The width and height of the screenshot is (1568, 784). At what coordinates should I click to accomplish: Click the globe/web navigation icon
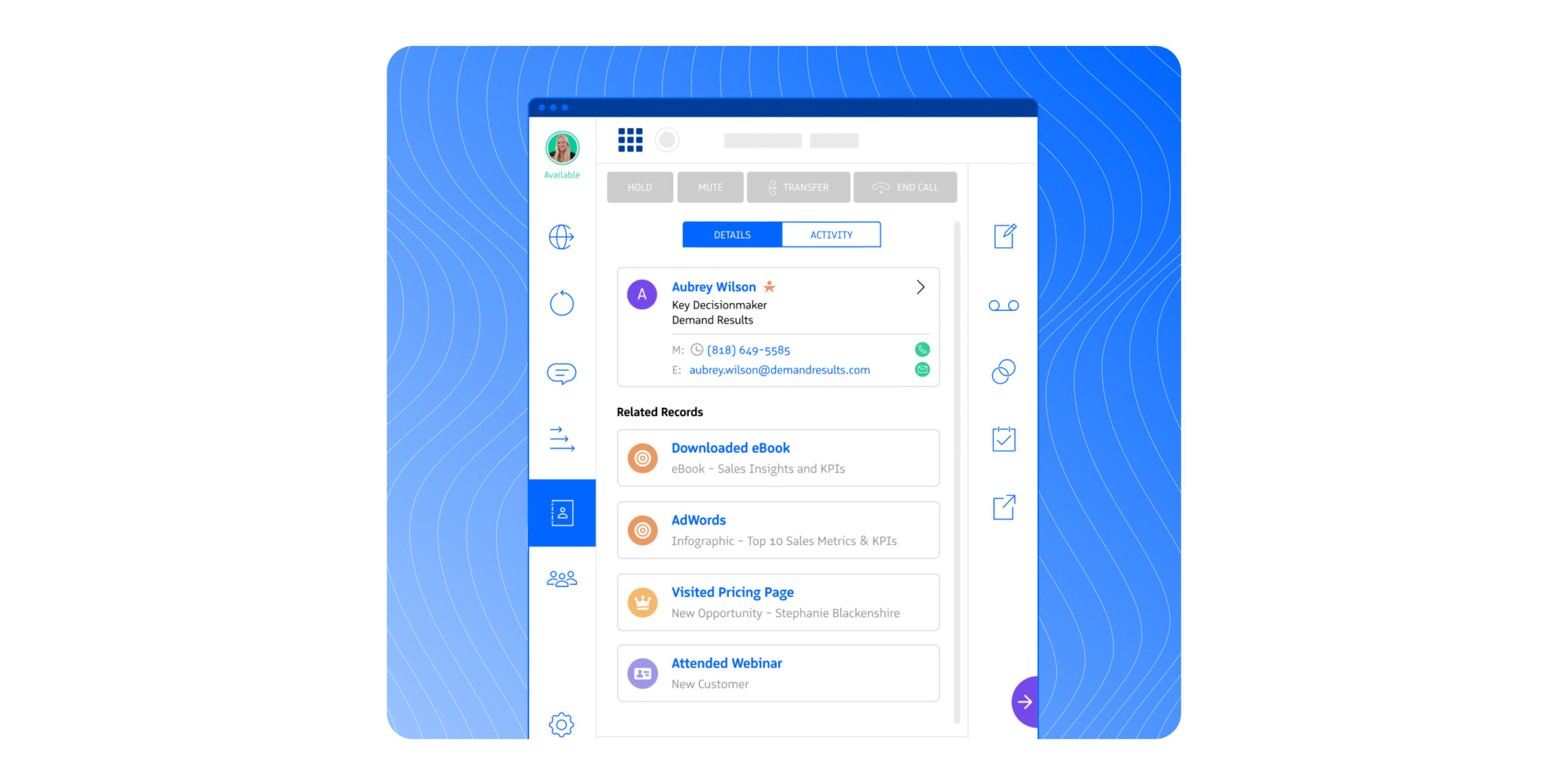click(x=561, y=237)
